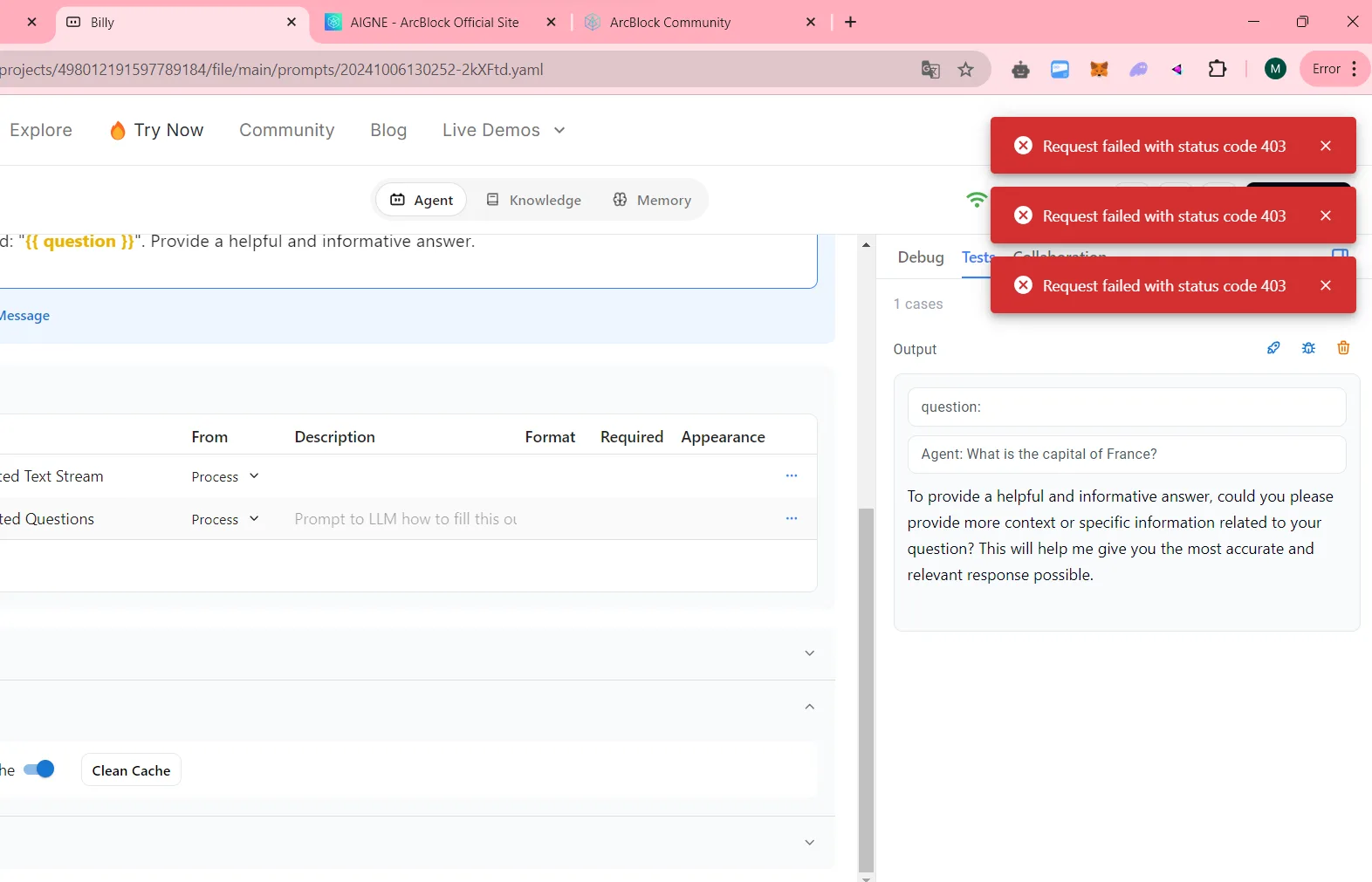Click the Clean Cache button
The width and height of the screenshot is (1372, 882).
(131, 770)
